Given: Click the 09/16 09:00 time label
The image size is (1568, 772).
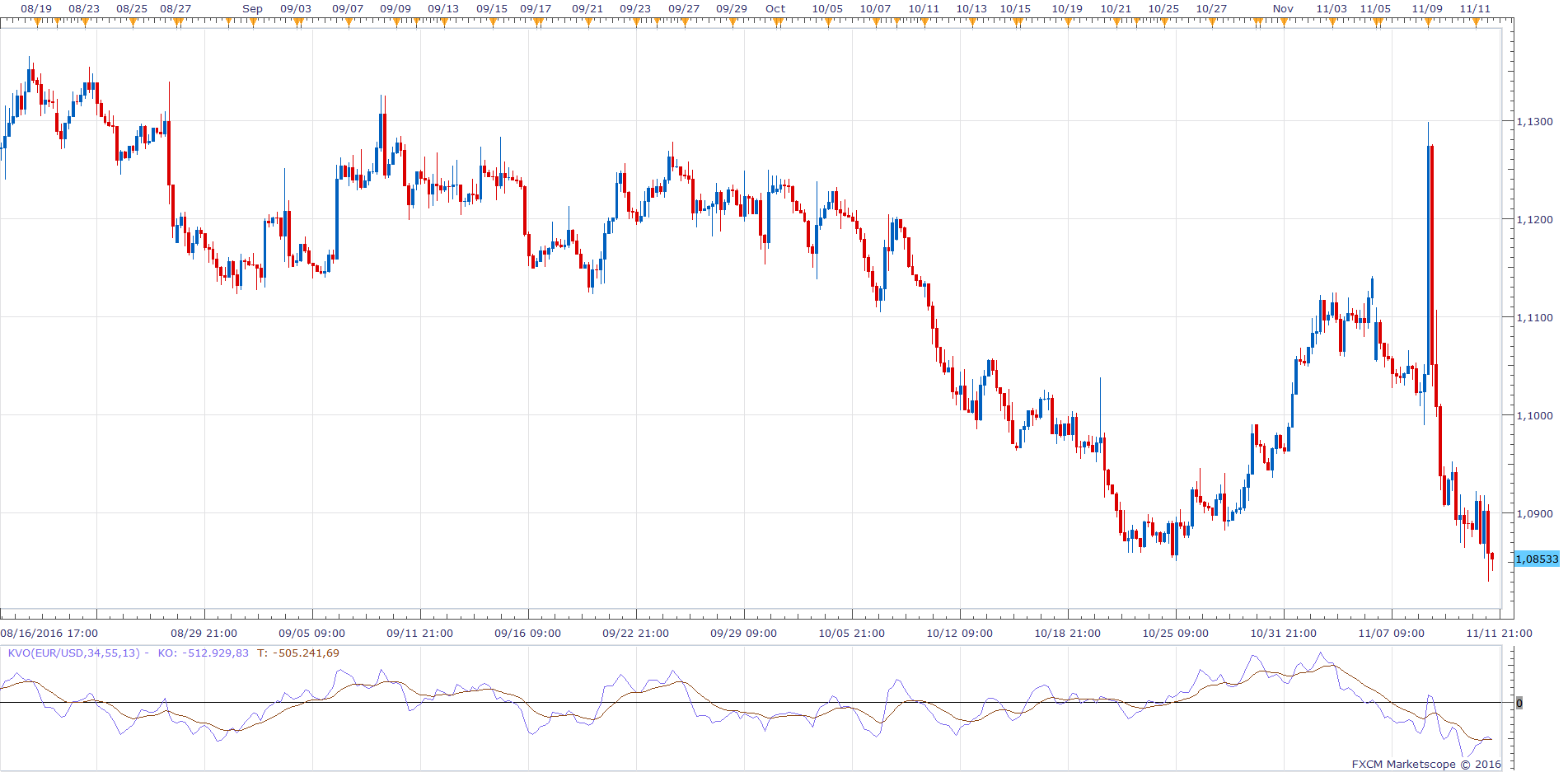Looking at the screenshot, I should tap(527, 633).
